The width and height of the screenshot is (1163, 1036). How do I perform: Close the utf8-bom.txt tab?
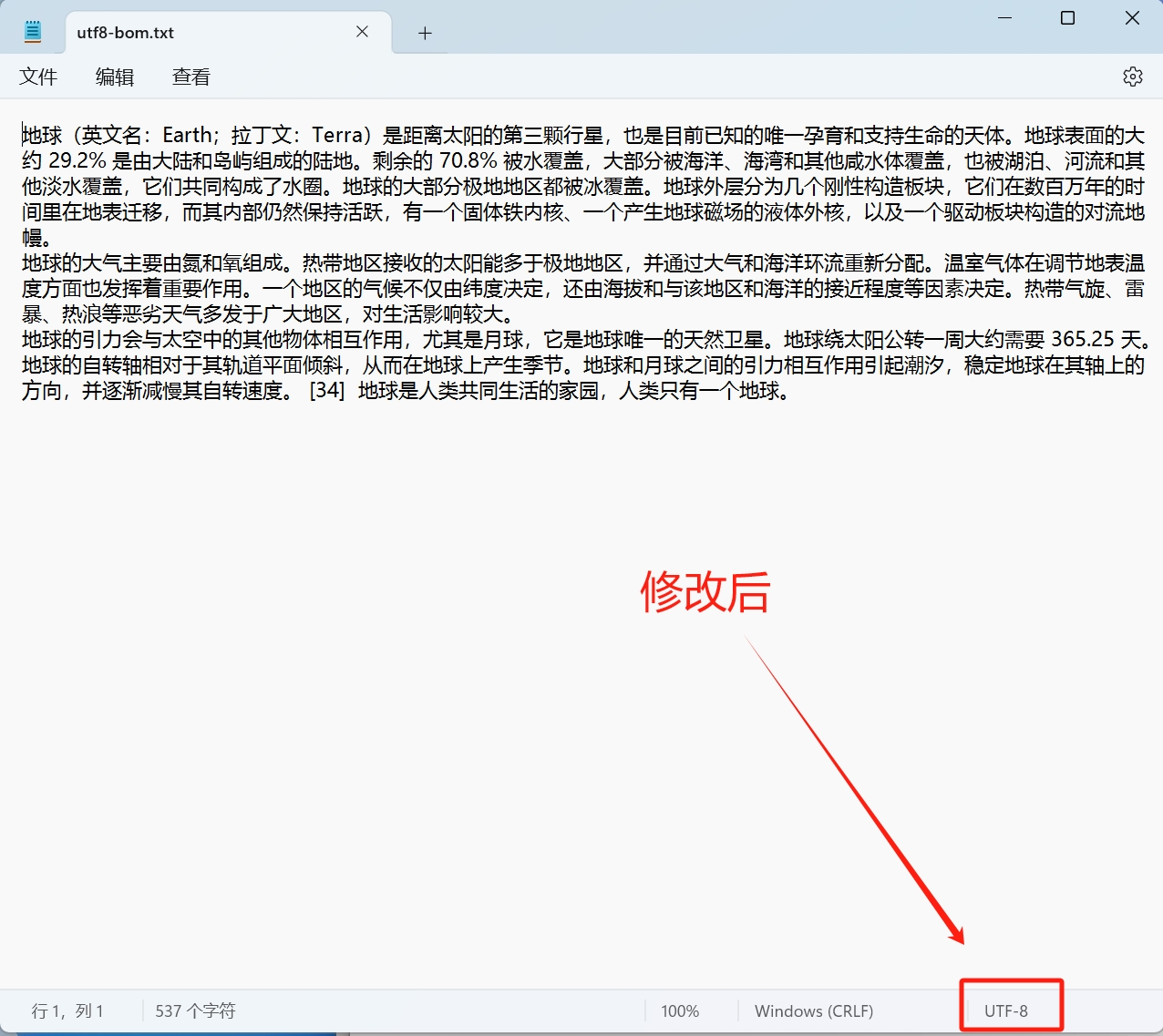point(361,31)
